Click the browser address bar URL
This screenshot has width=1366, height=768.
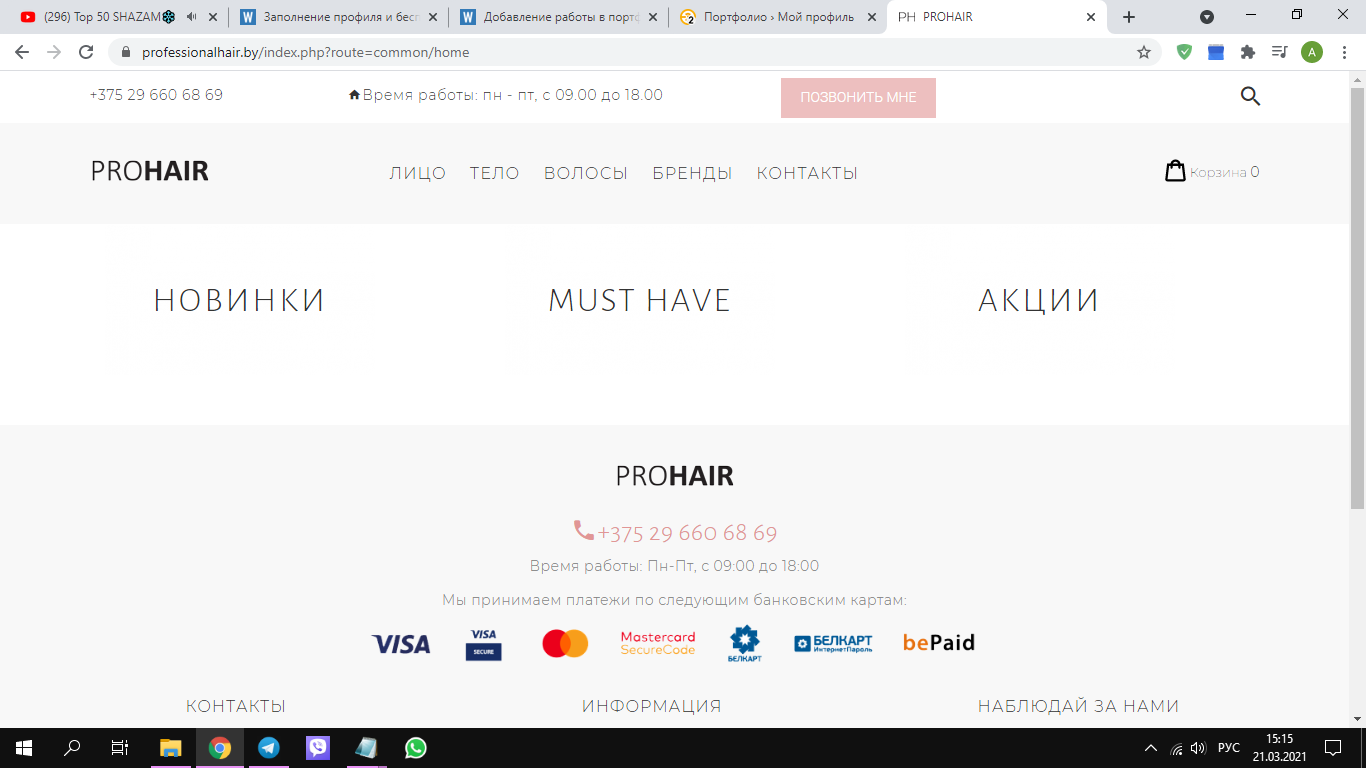click(306, 52)
